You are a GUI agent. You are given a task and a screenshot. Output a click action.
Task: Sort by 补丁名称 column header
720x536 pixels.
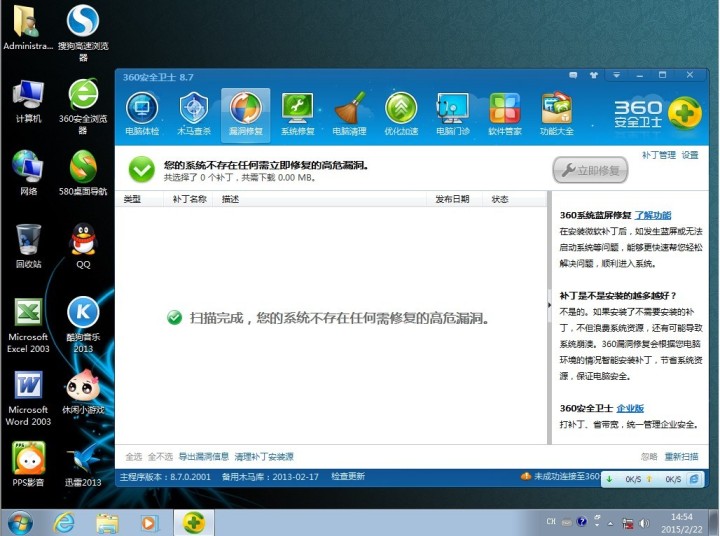[189, 199]
